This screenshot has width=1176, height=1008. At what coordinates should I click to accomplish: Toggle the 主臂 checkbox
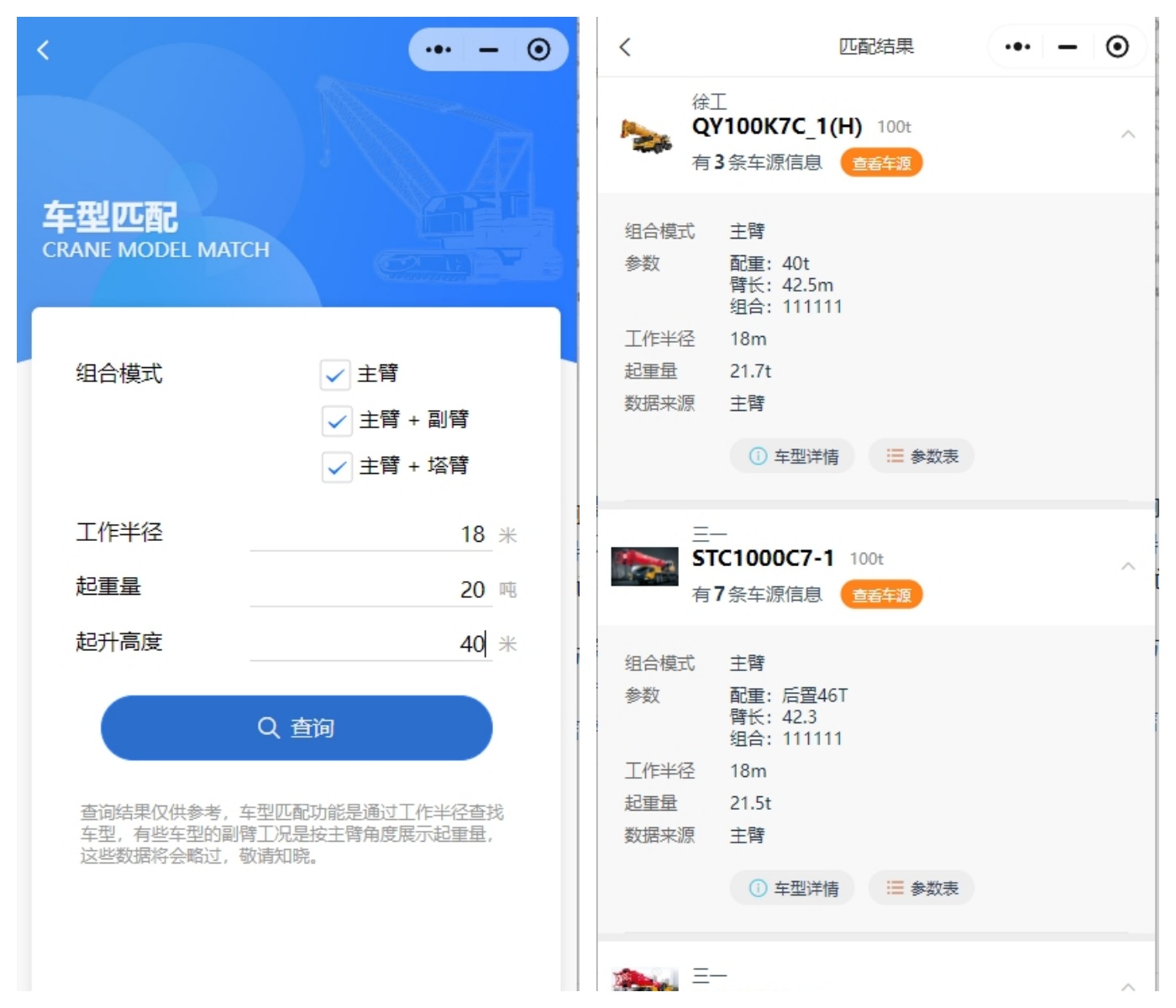coord(334,375)
